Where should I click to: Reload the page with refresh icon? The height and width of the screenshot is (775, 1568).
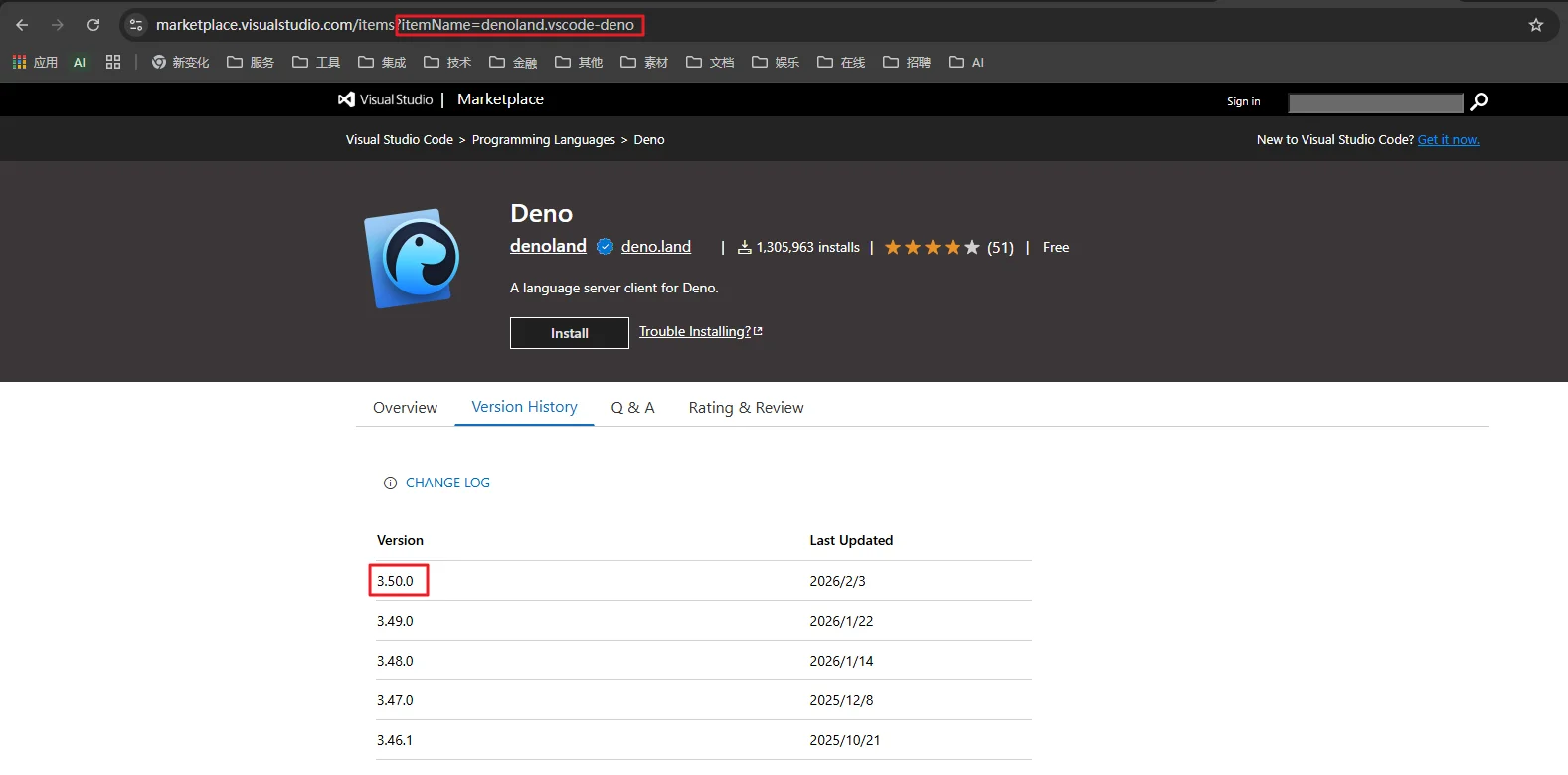pos(93,25)
